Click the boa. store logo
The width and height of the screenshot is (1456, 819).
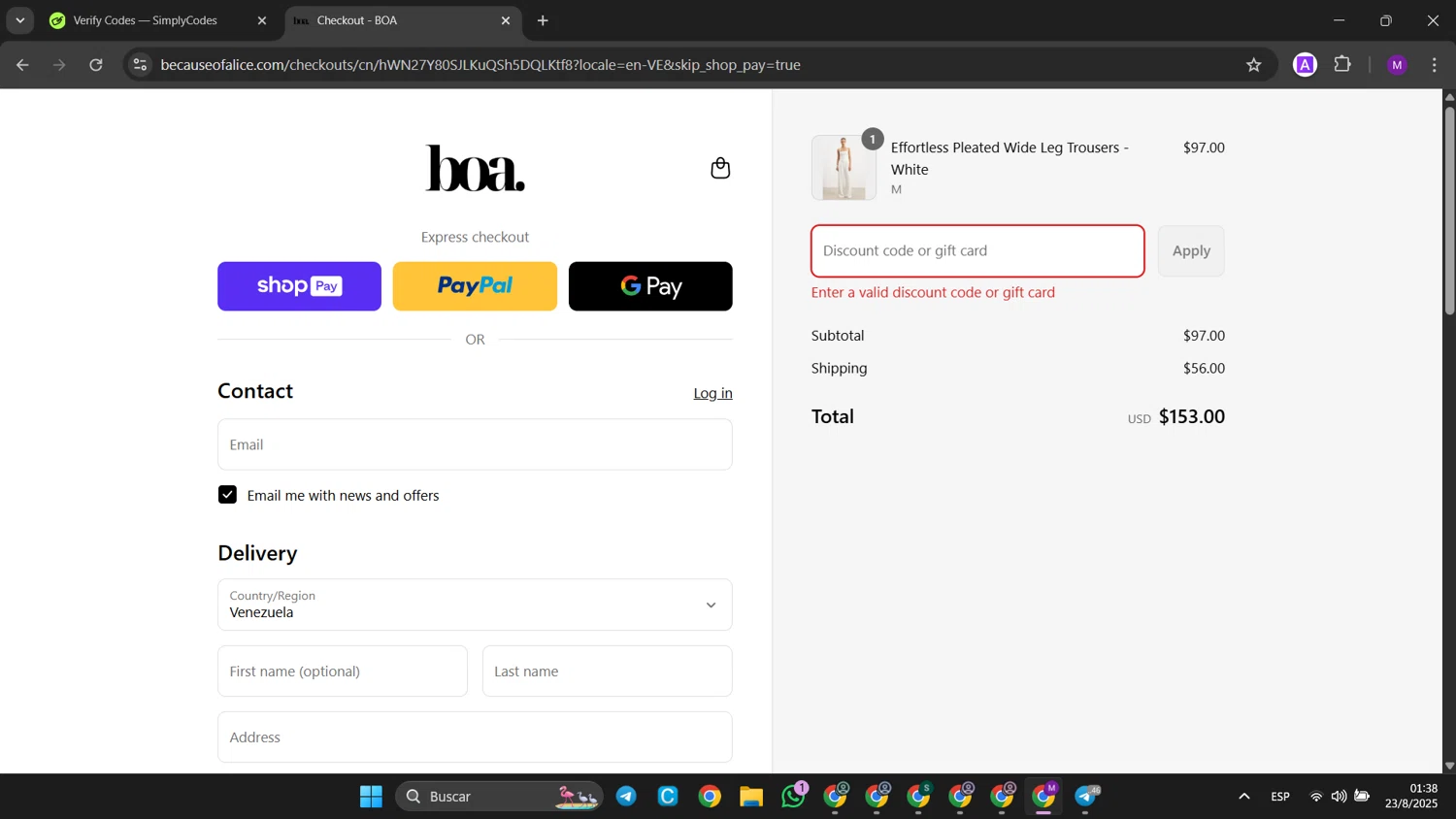(x=476, y=168)
